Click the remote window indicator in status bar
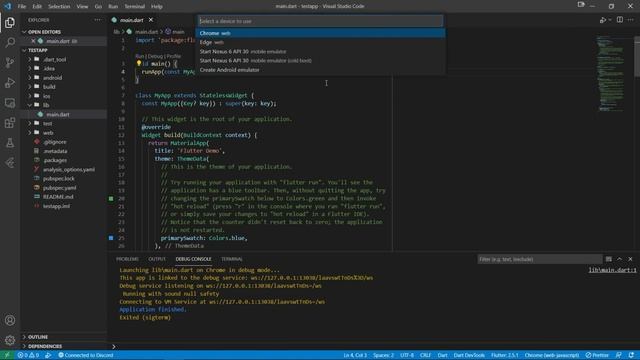This screenshot has height=360, width=640. coord(7,355)
